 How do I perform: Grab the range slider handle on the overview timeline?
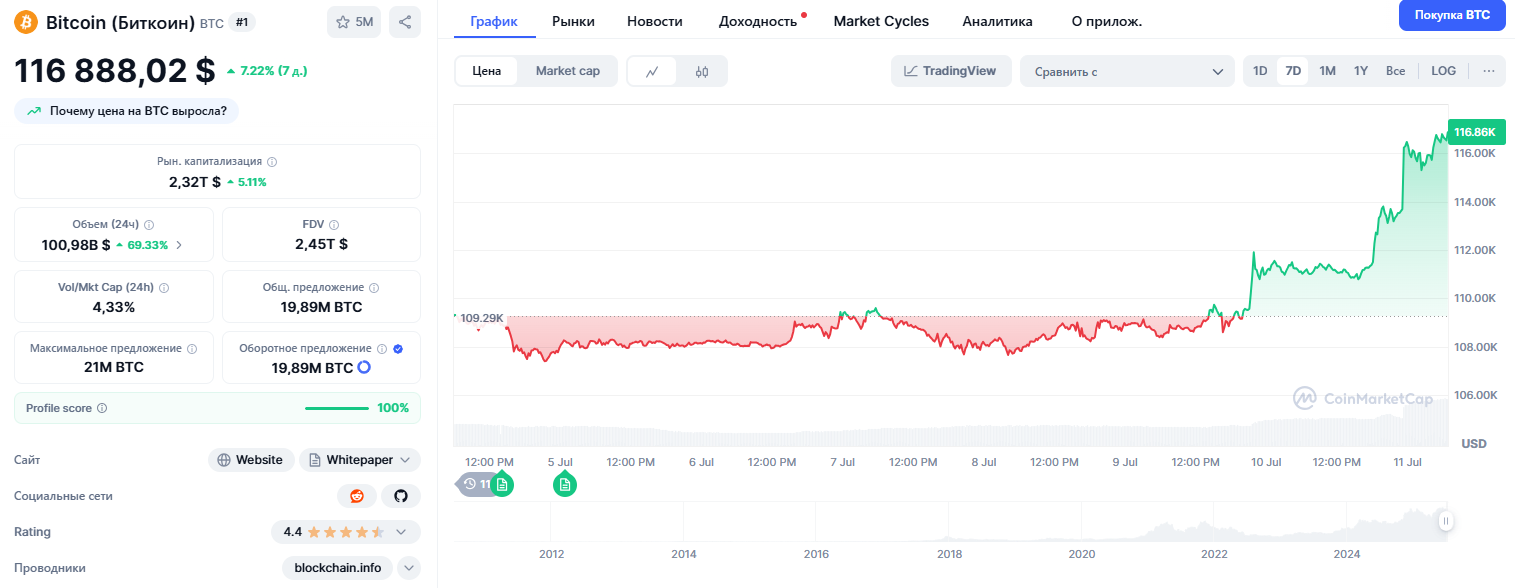(1445, 521)
